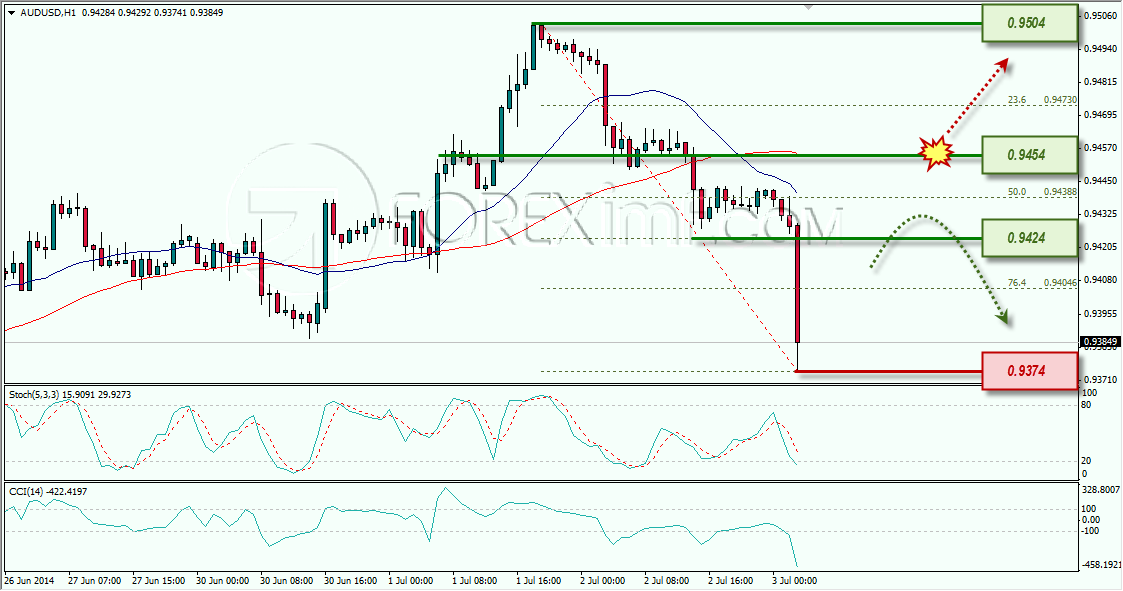Click price axis label 0.94695
The width and height of the screenshot is (1123, 591).
(1102, 115)
